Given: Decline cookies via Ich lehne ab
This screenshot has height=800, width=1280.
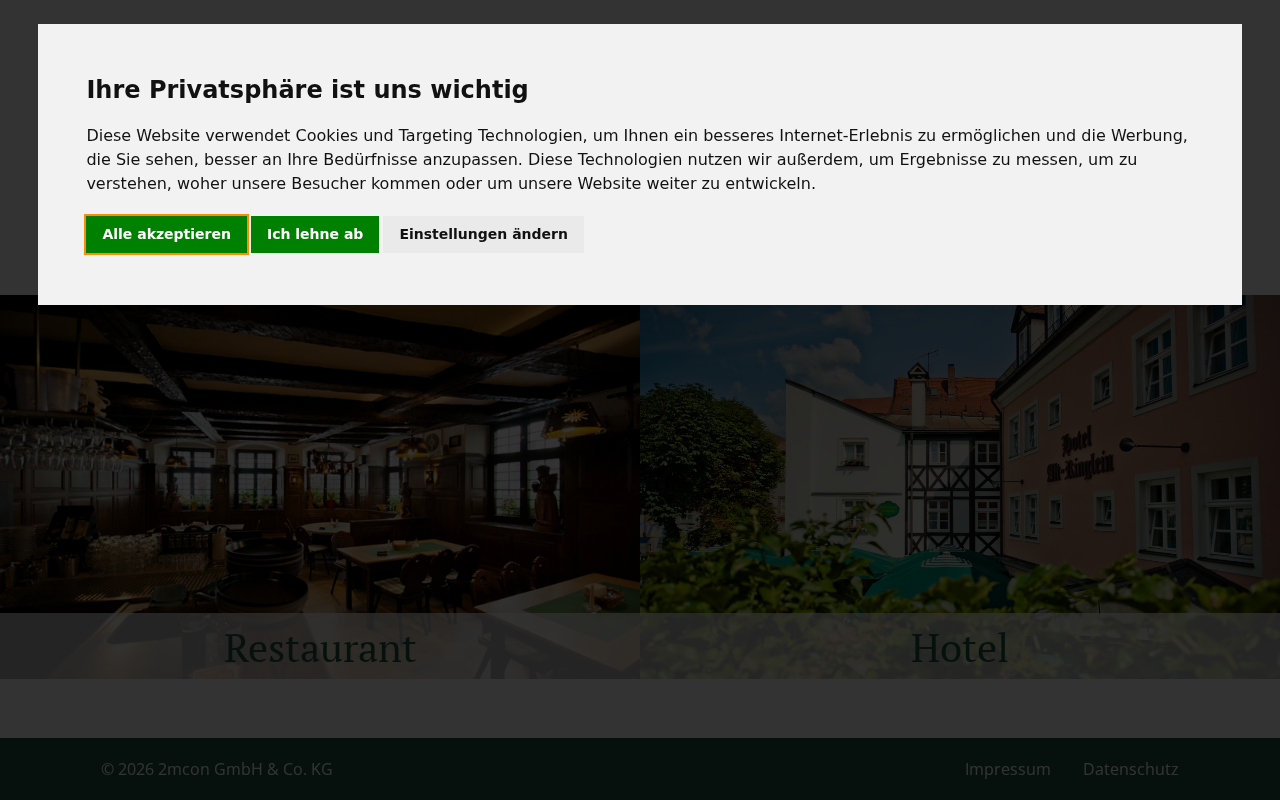Looking at the screenshot, I should tap(315, 235).
